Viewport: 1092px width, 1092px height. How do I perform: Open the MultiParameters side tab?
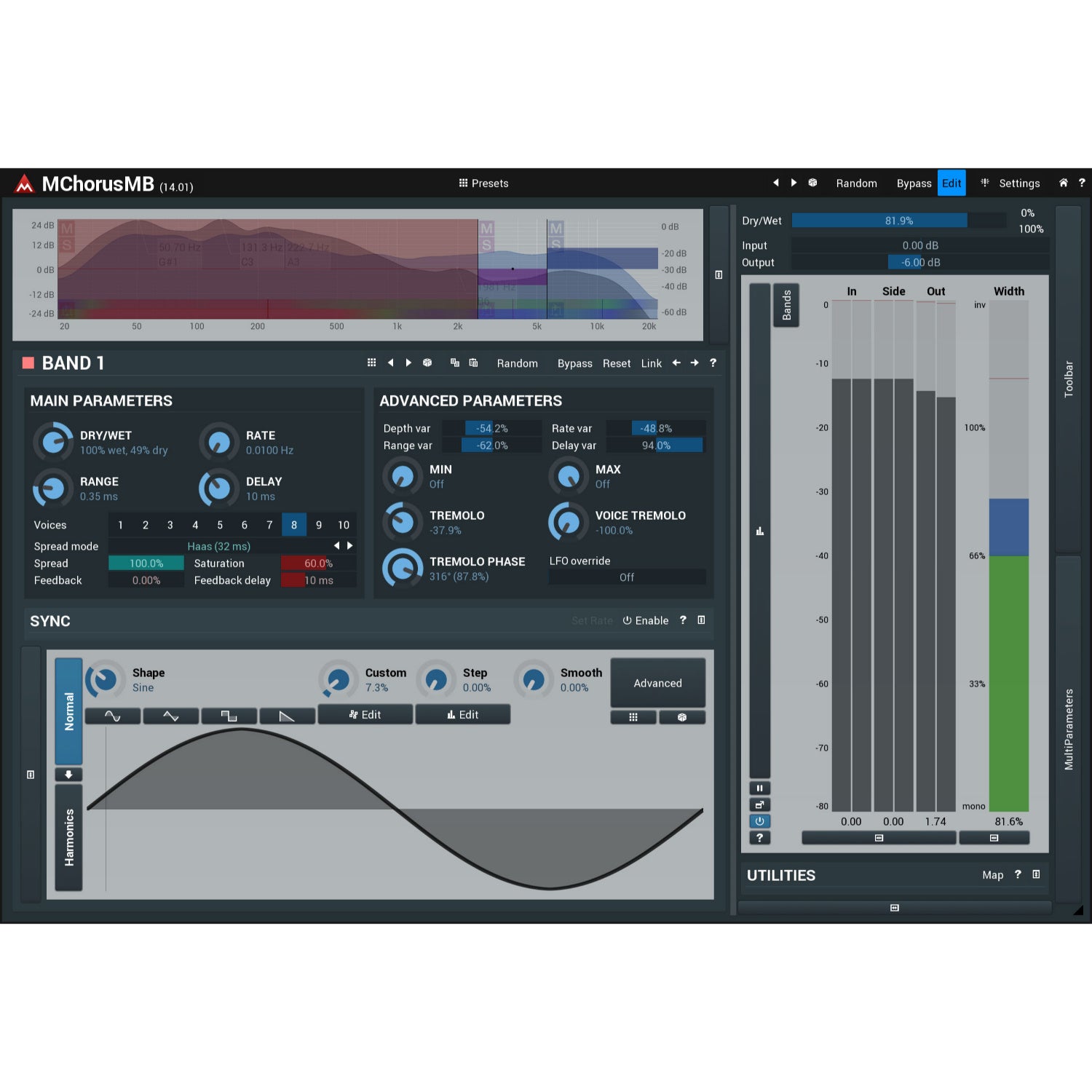click(x=1068, y=729)
